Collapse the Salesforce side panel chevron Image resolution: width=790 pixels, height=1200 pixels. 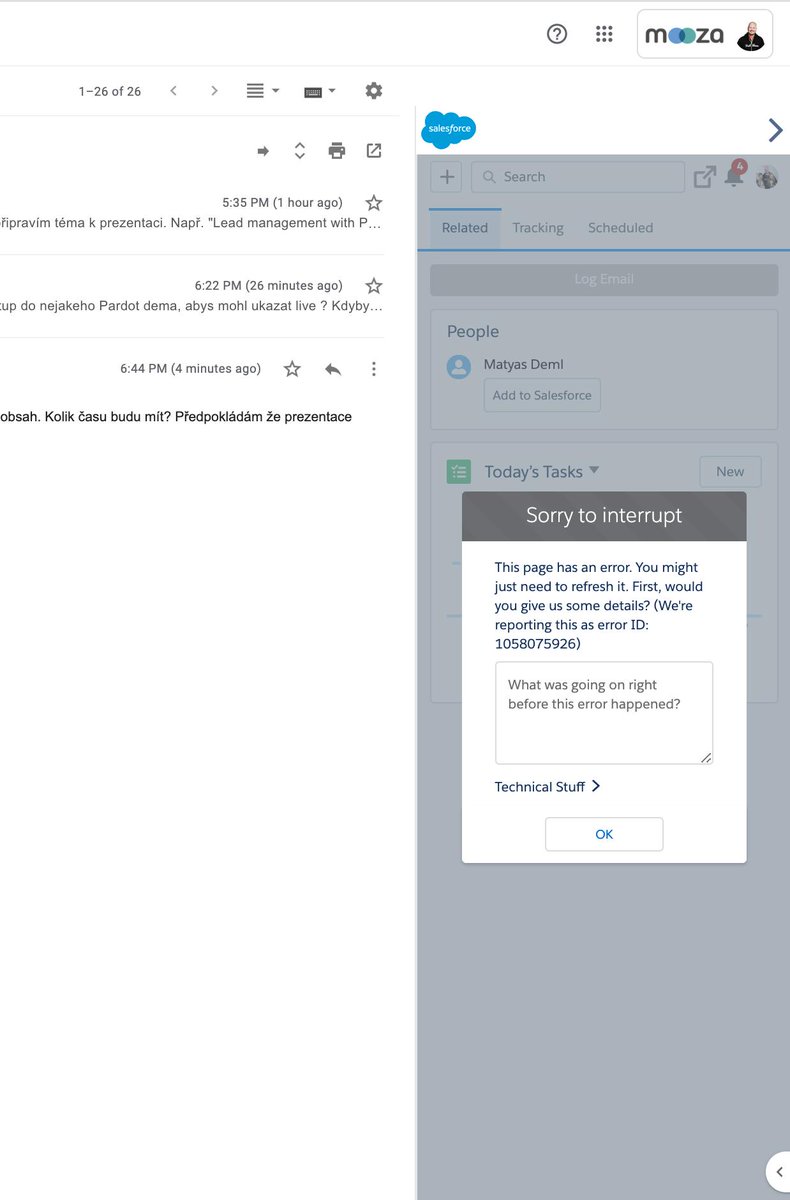[775, 130]
